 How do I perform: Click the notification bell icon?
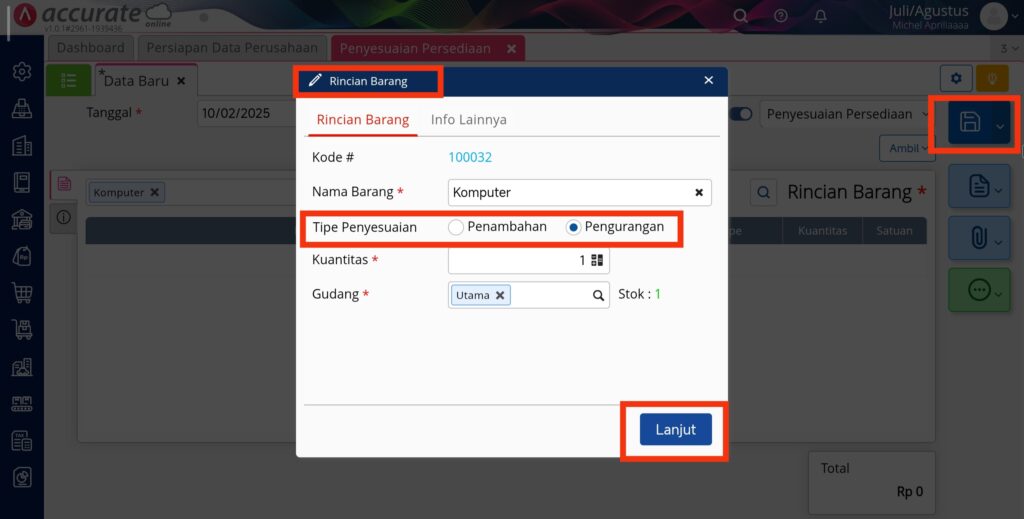pyautogui.click(x=820, y=16)
